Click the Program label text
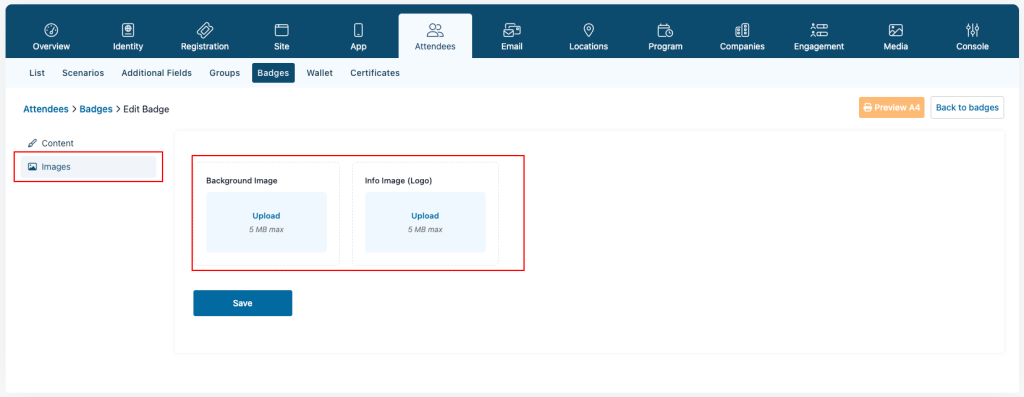1024x397 pixels. [665, 46]
